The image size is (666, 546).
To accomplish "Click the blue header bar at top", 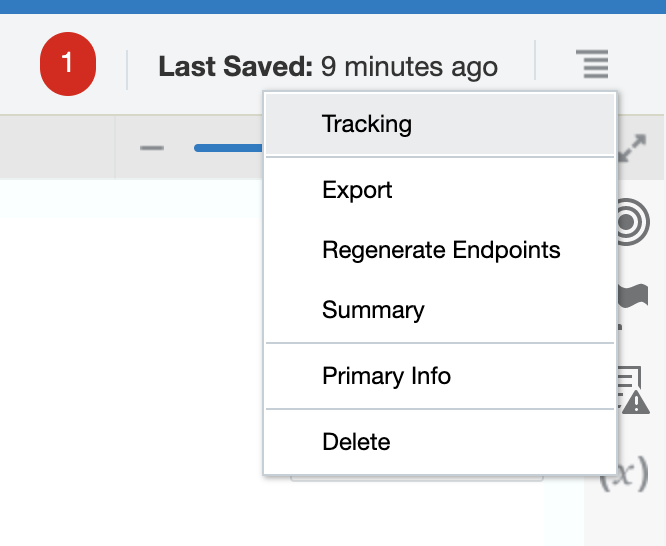I will point(333,6).
